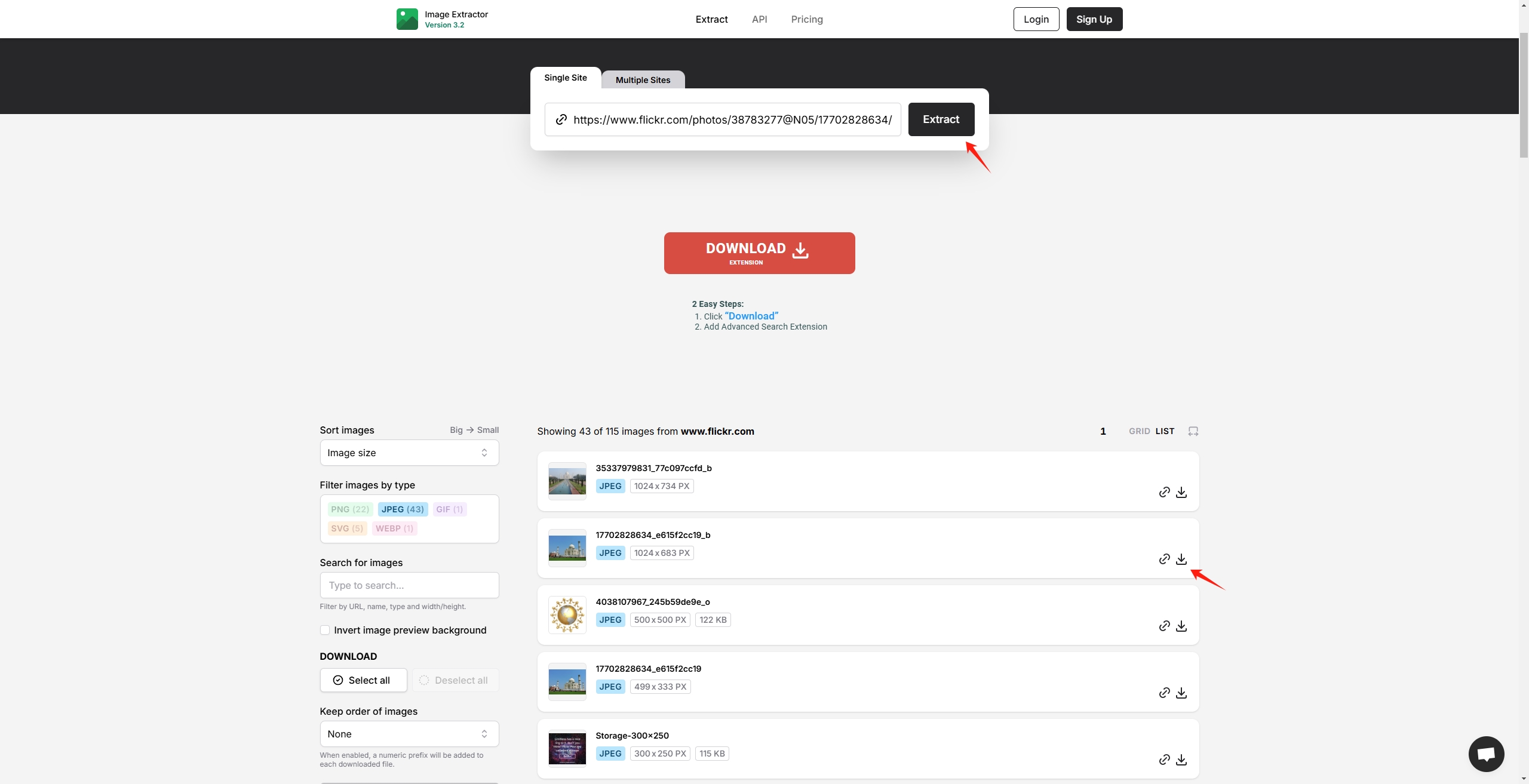Click the download icon for 4038107967_245b59de9e_o

[x=1181, y=625]
